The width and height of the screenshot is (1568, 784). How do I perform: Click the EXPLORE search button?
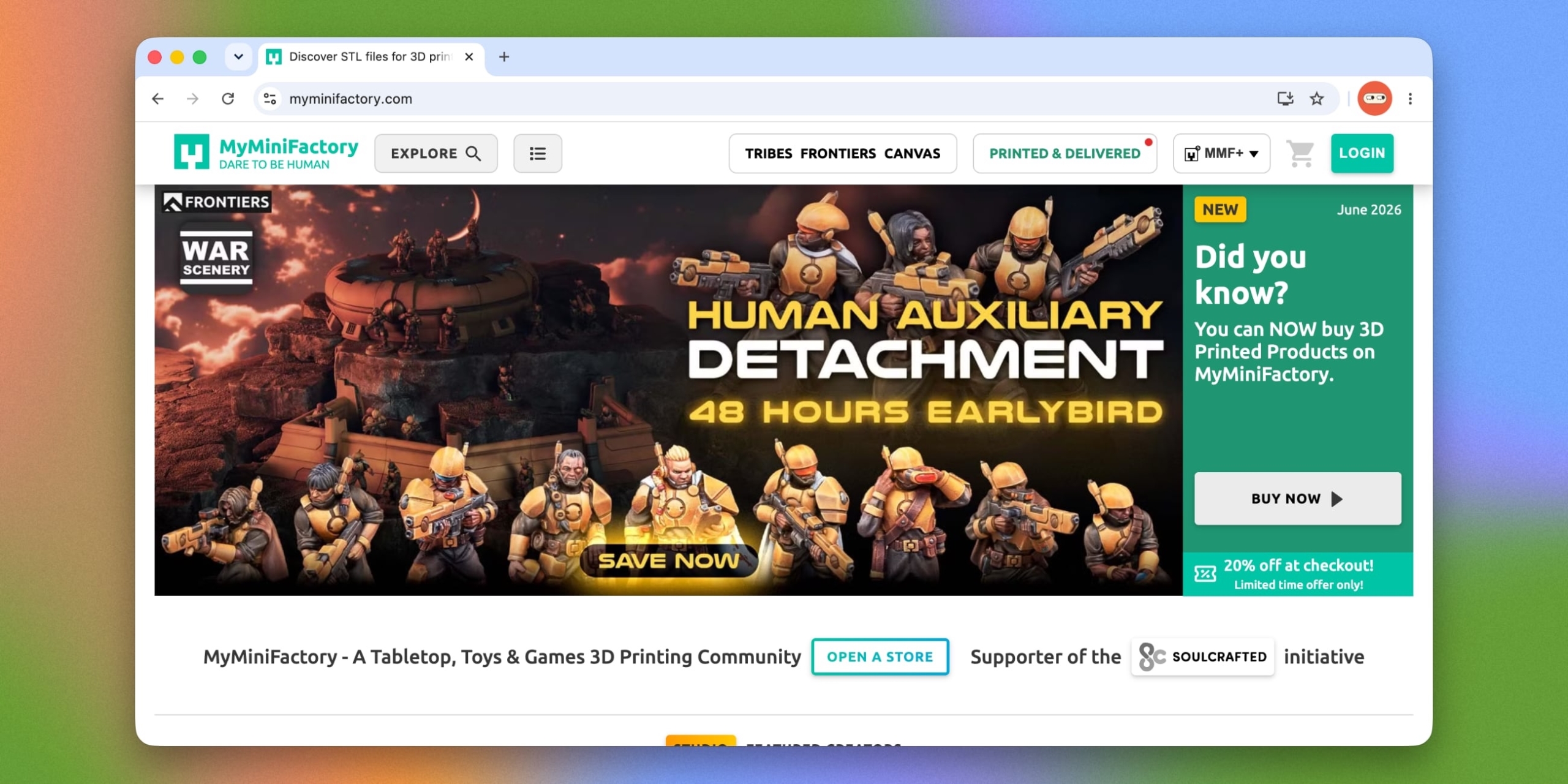coord(435,153)
